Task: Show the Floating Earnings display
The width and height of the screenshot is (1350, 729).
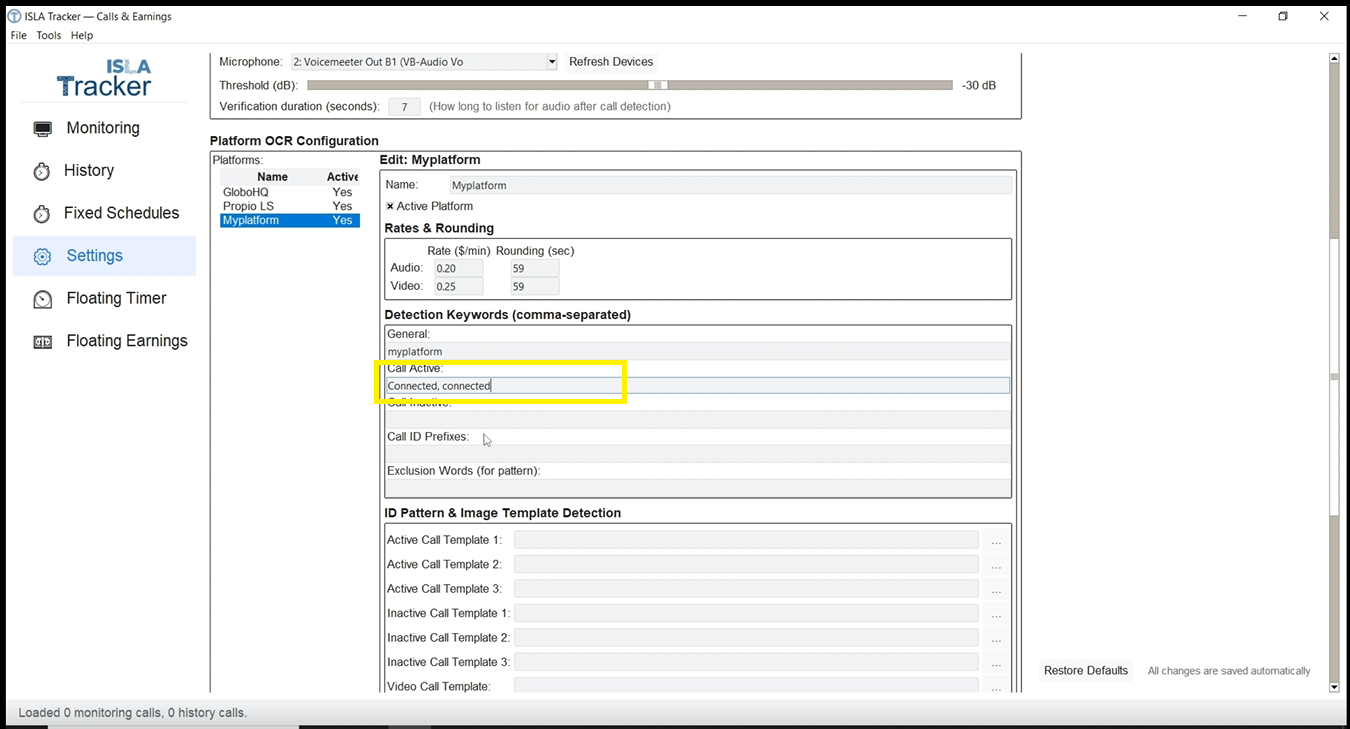Action: click(x=42, y=341)
